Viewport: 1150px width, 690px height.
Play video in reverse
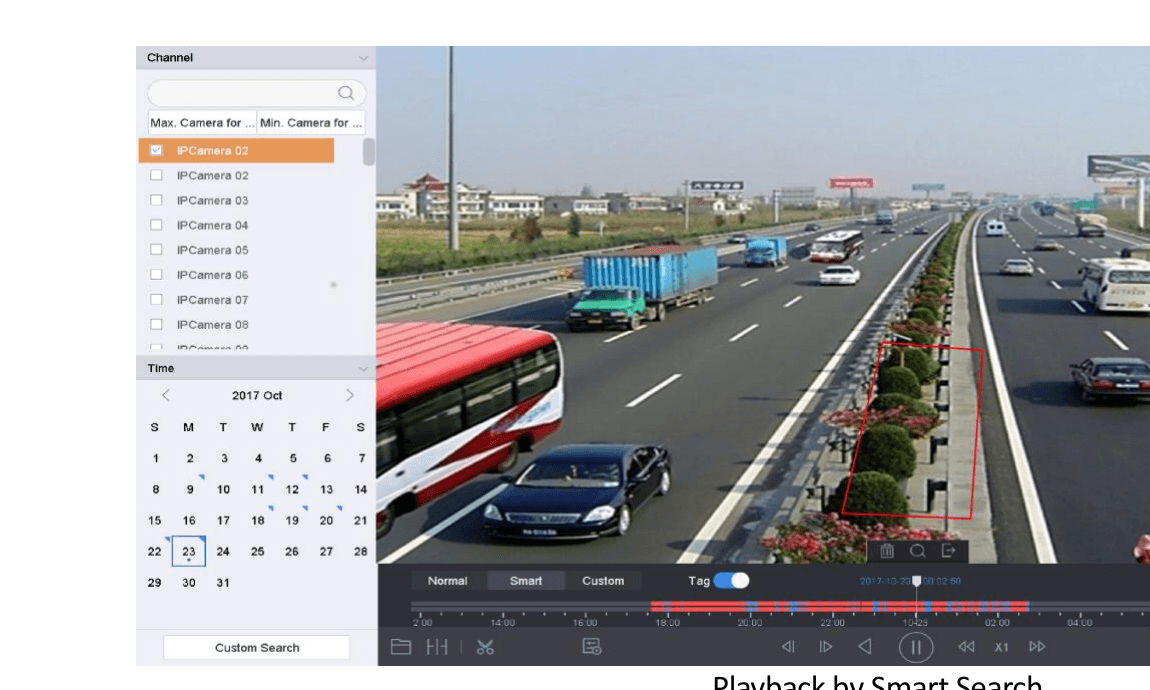(865, 647)
